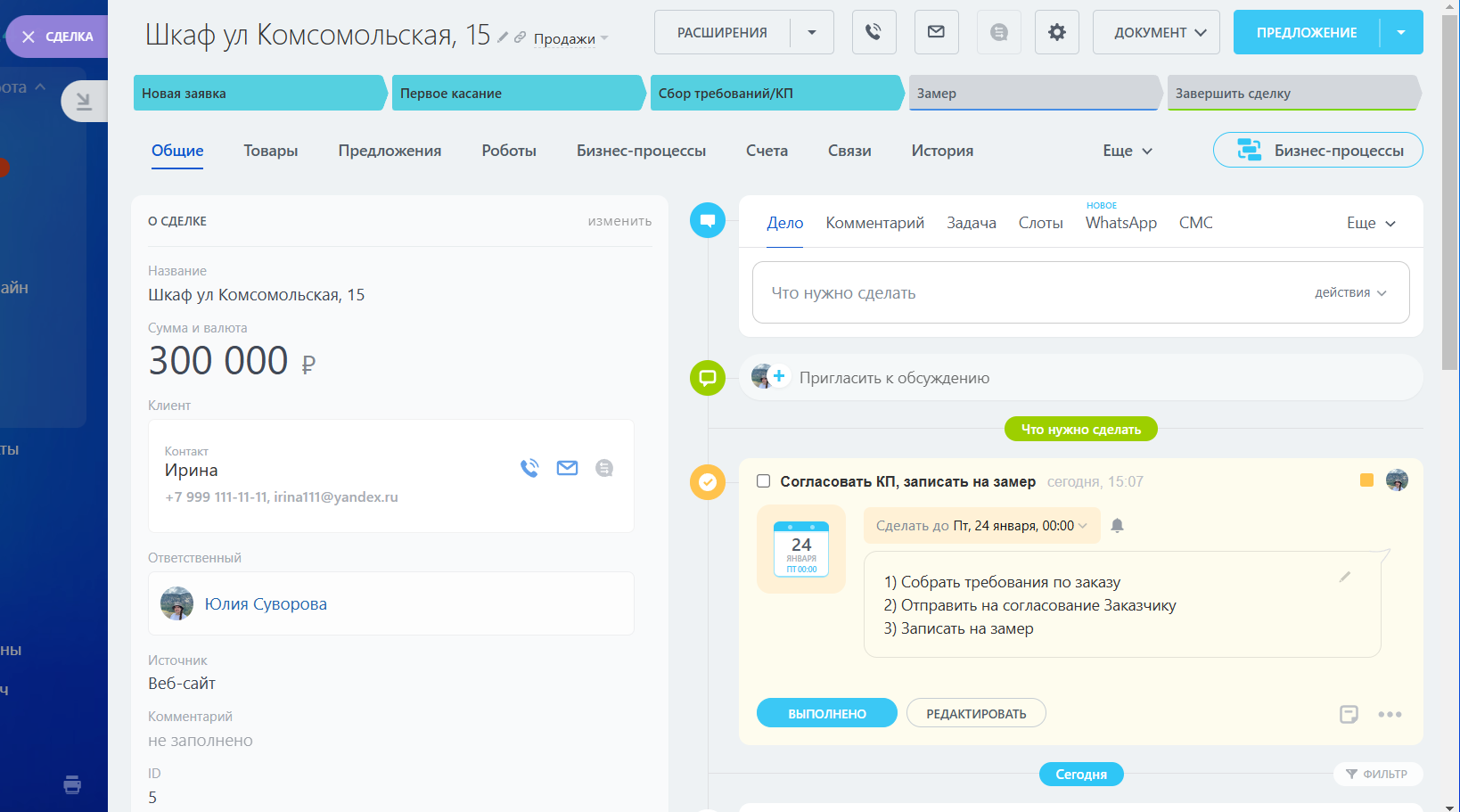Click the изменить link in О сделке
The height and width of the screenshot is (812, 1460).
619,221
